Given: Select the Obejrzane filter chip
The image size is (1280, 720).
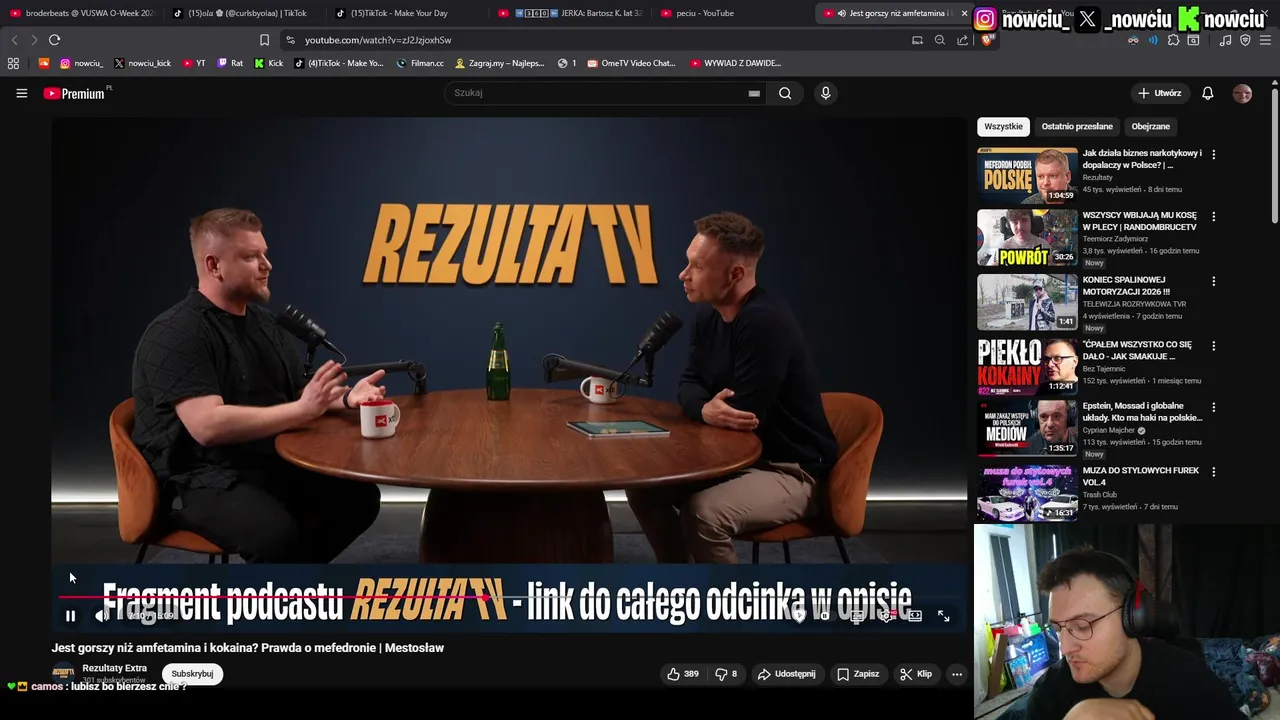Looking at the screenshot, I should point(1150,127).
